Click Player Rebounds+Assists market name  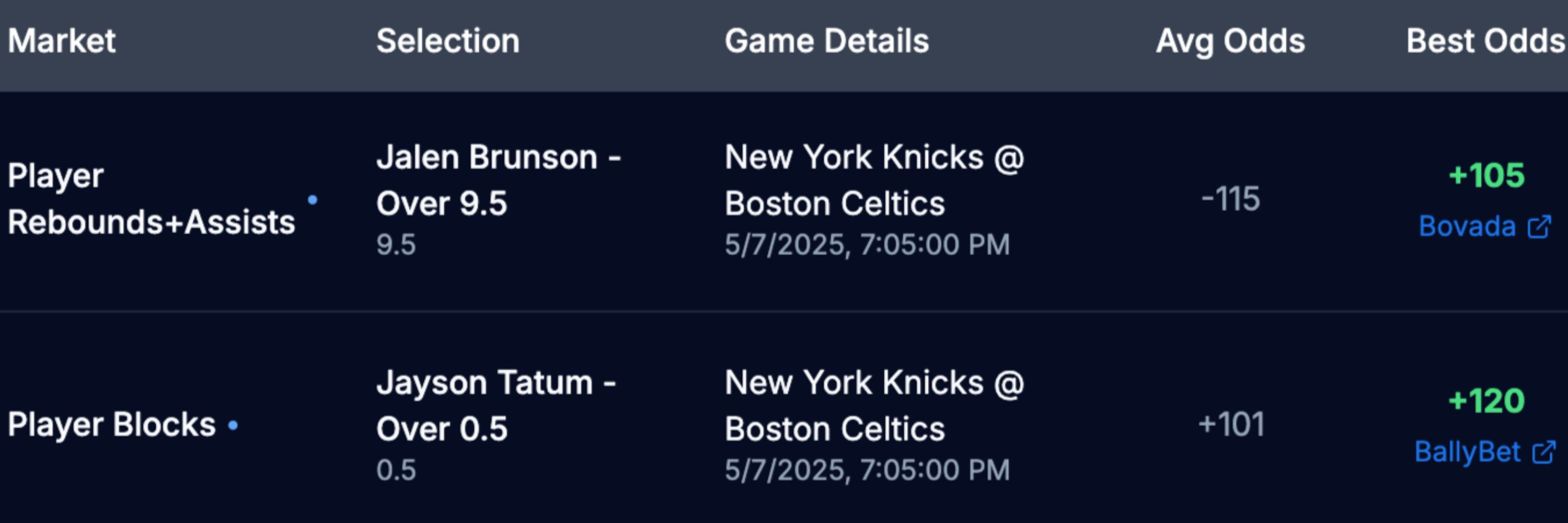[151, 199]
